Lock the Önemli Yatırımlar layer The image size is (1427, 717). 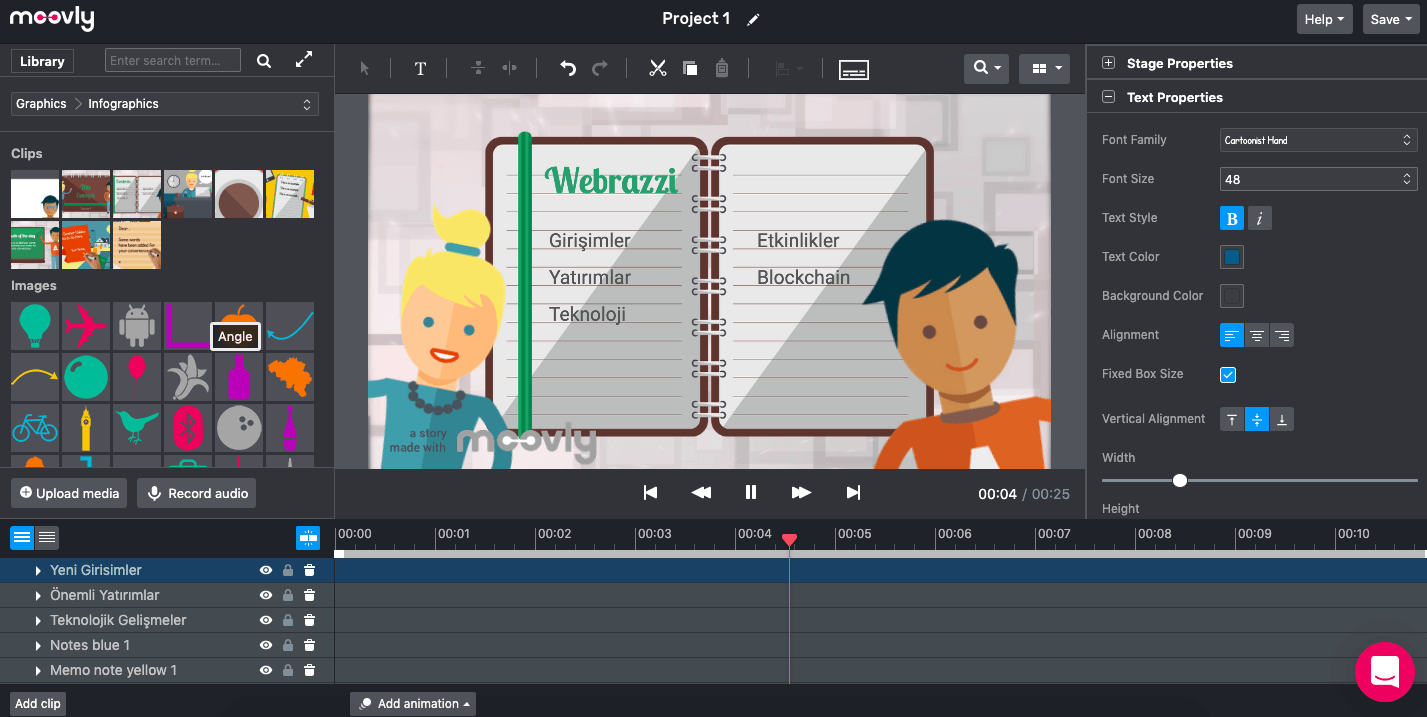pyautogui.click(x=288, y=595)
